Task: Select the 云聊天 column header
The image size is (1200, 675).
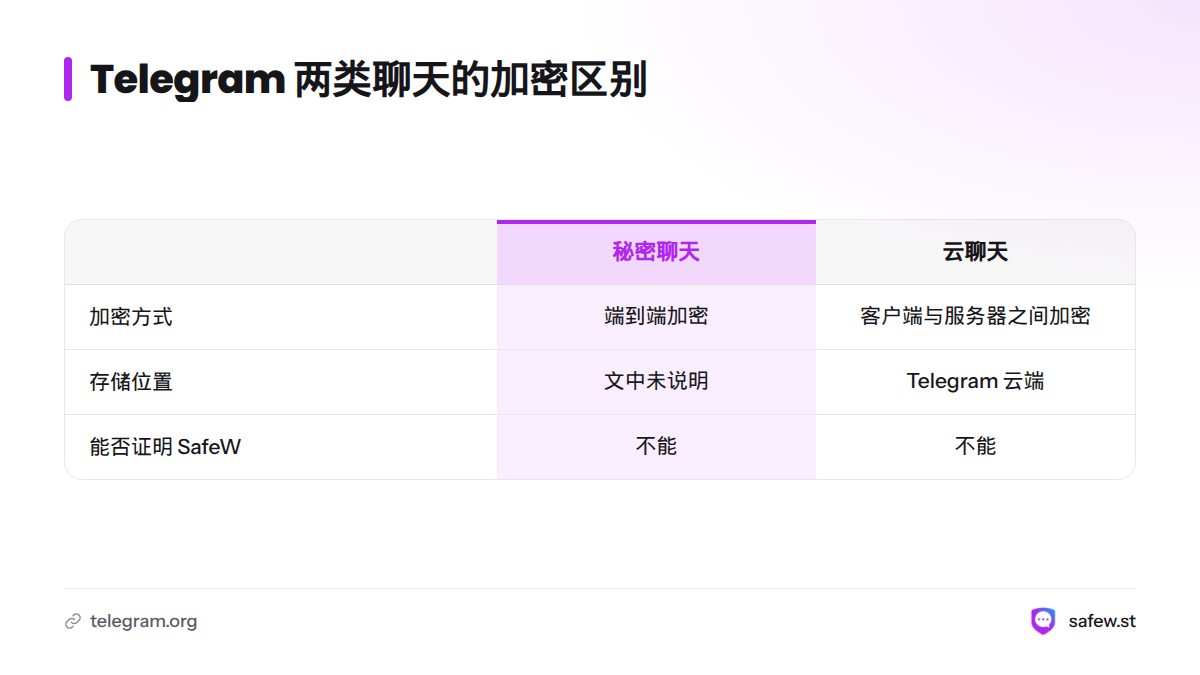Action: 975,252
